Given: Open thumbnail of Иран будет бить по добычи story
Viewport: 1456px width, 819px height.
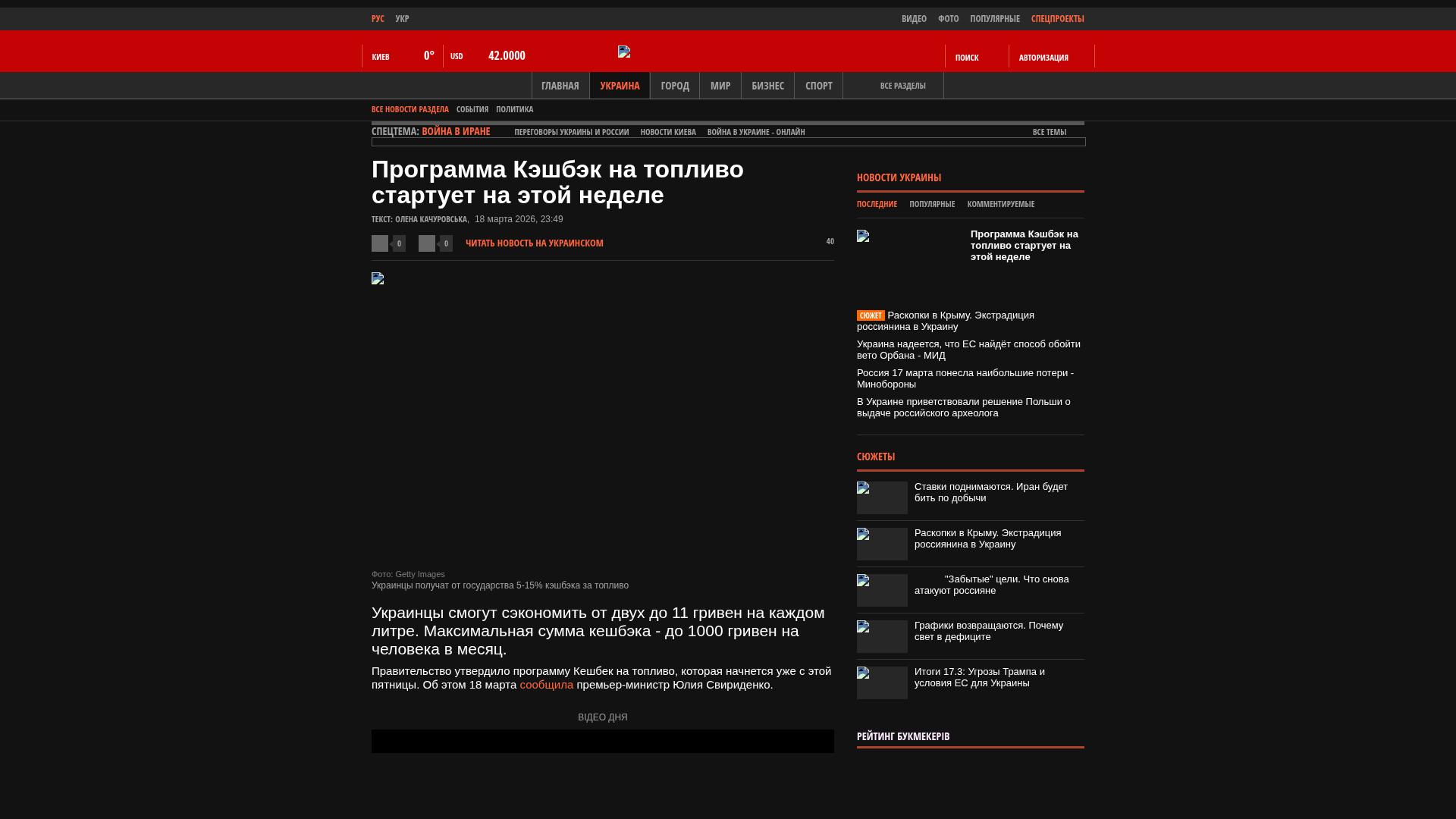Looking at the screenshot, I should [882, 498].
